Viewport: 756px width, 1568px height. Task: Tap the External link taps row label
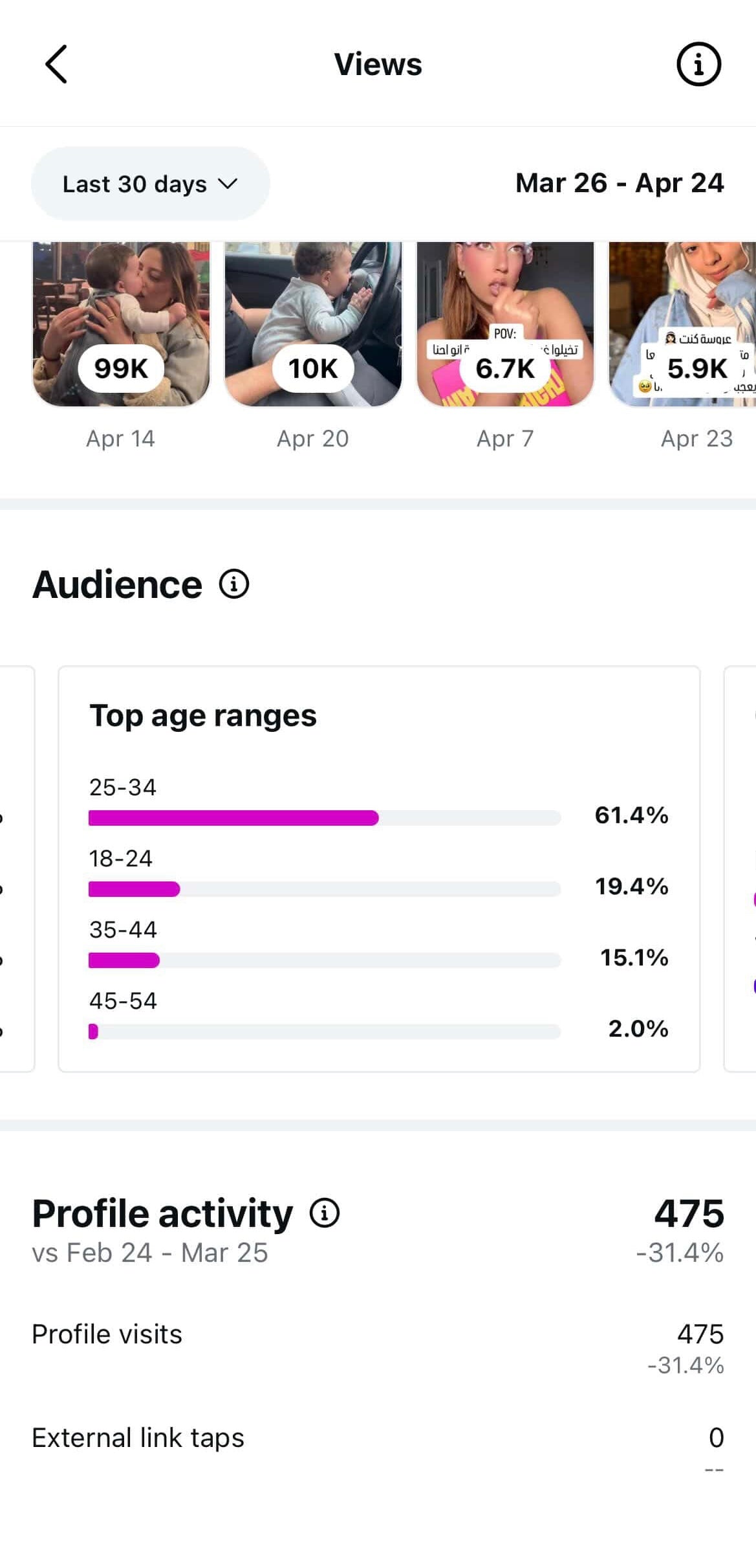(138, 1438)
